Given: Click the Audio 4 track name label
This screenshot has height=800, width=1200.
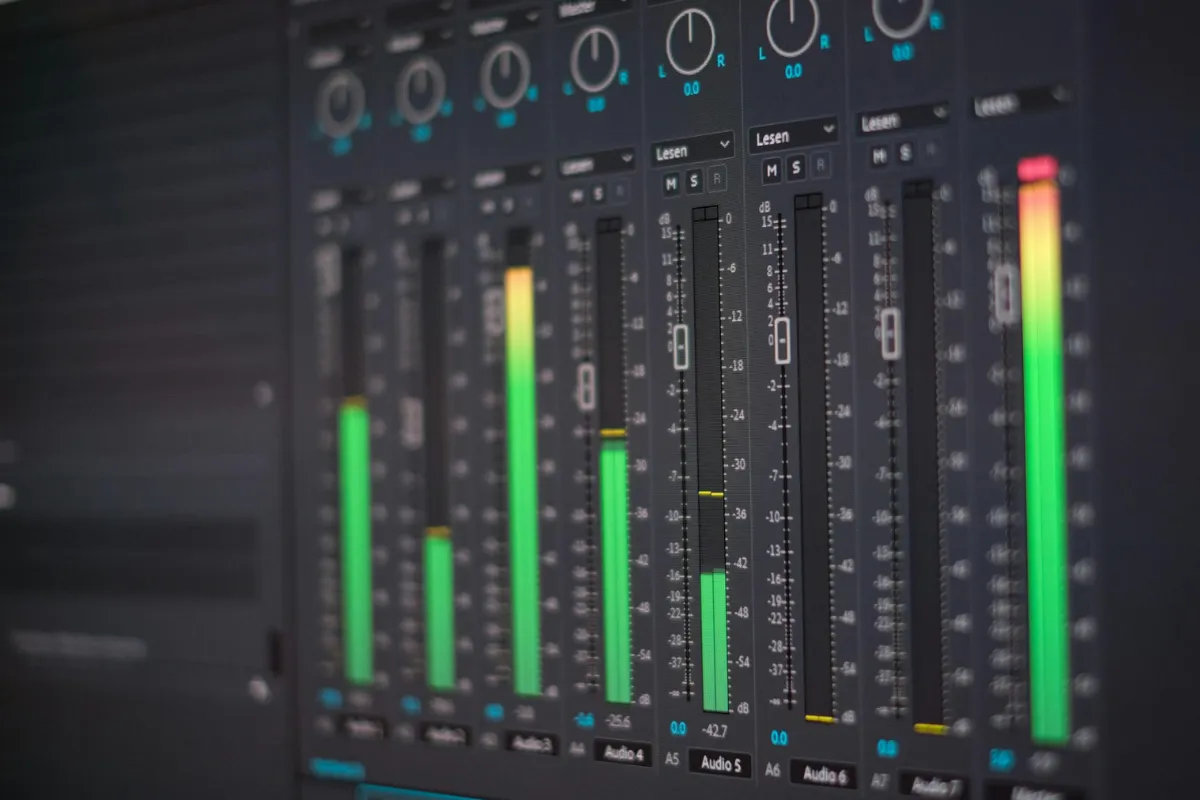Looking at the screenshot, I should click(x=622, y=752).
